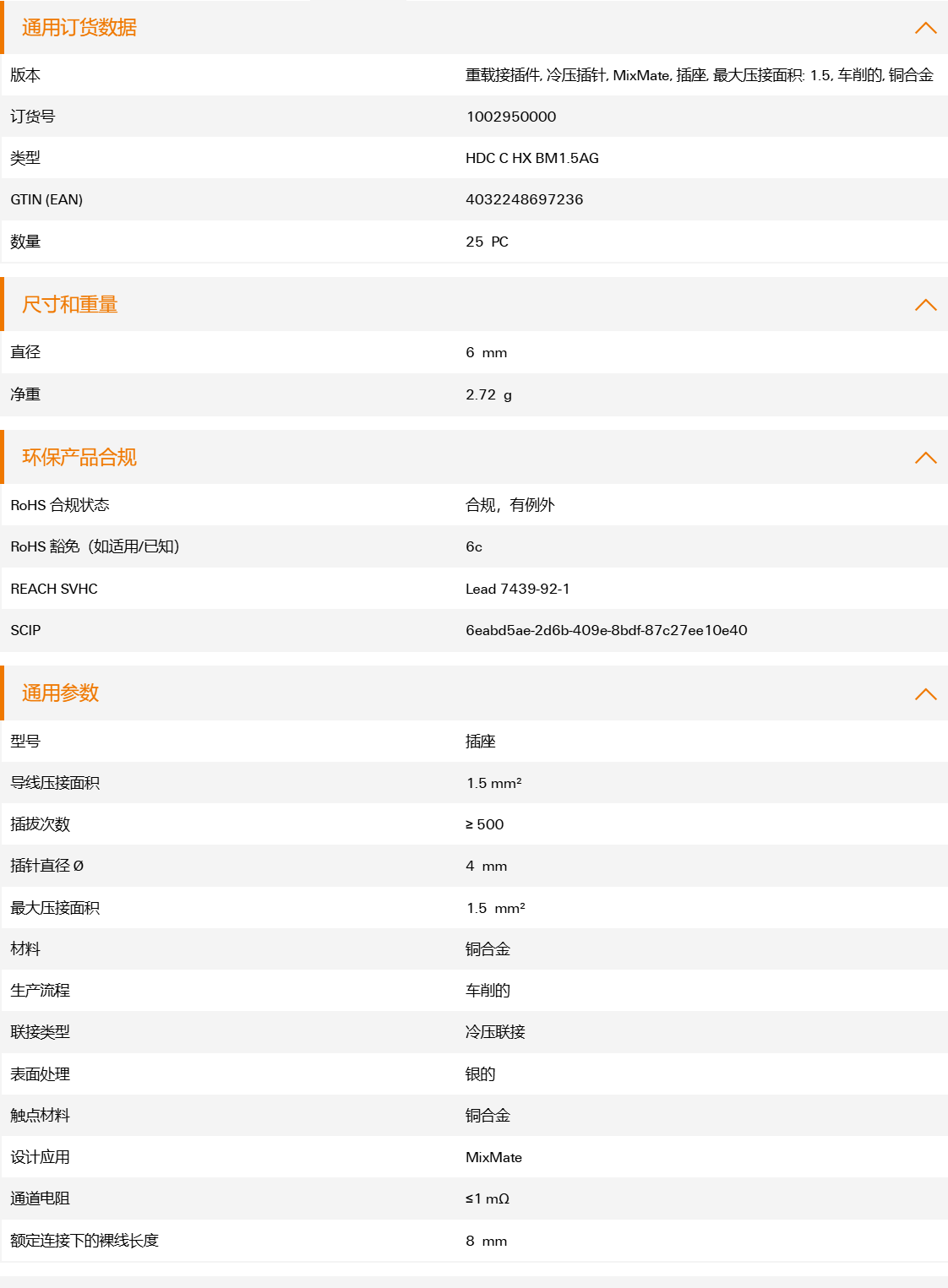Click the REACH SVHC label
Screen dimensions: 948x1288
coord(54,589)
